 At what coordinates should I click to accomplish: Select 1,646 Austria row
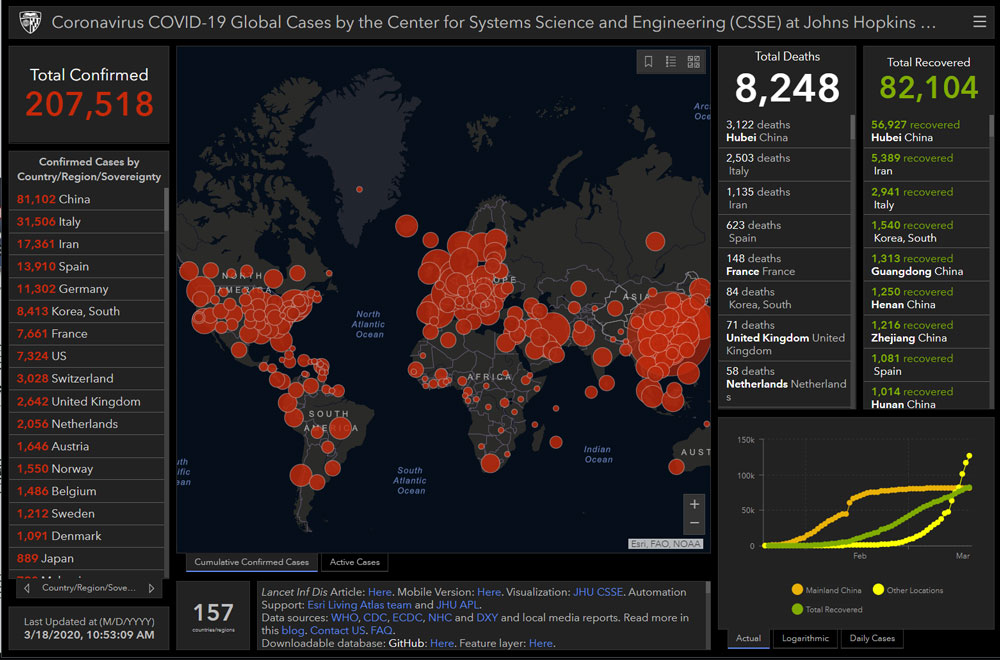point(87,446)
